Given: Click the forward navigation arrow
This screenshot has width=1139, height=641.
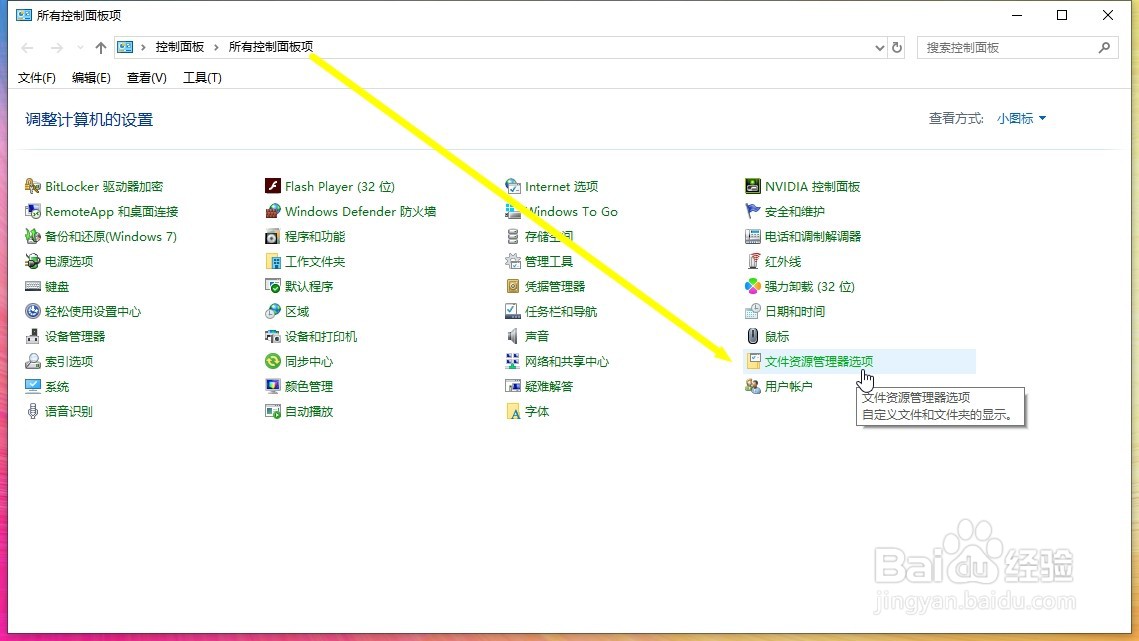Looking at the screenshot, I should point(56,47).
